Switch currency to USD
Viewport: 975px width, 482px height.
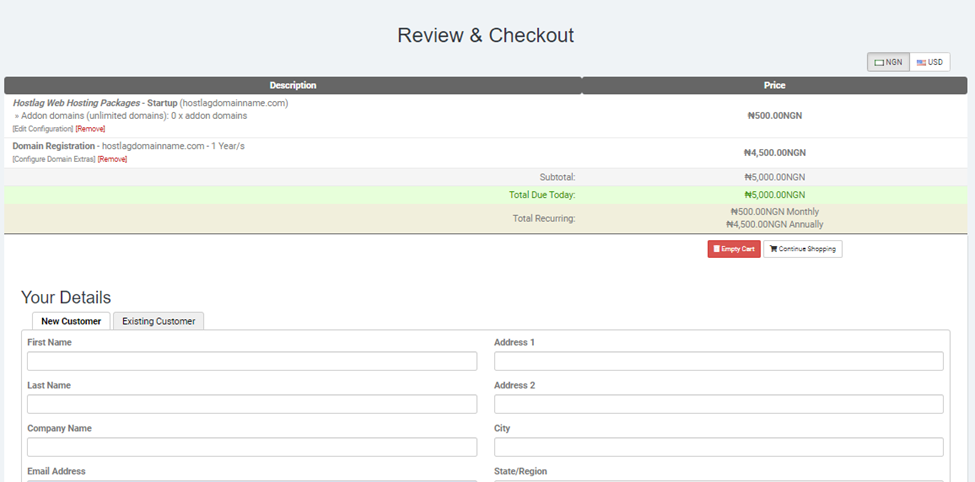[x=929, y=62]
